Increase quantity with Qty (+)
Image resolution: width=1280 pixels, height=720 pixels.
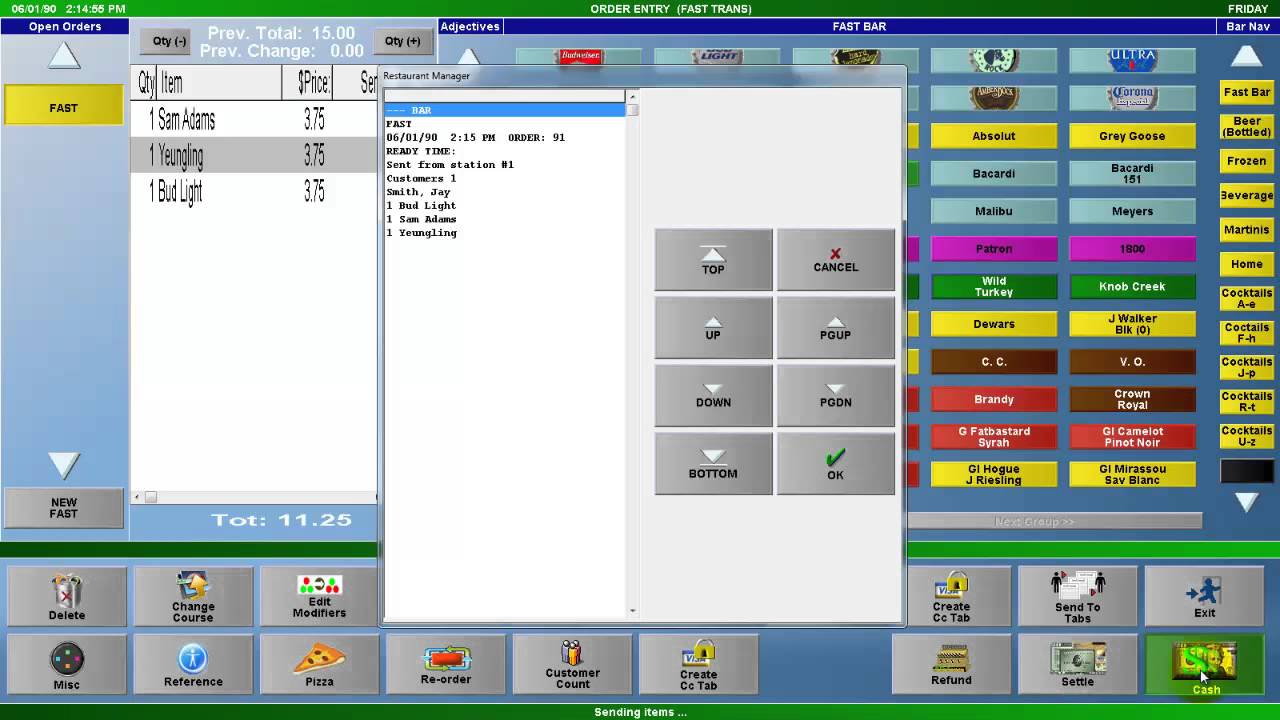[x=402, y=41]
